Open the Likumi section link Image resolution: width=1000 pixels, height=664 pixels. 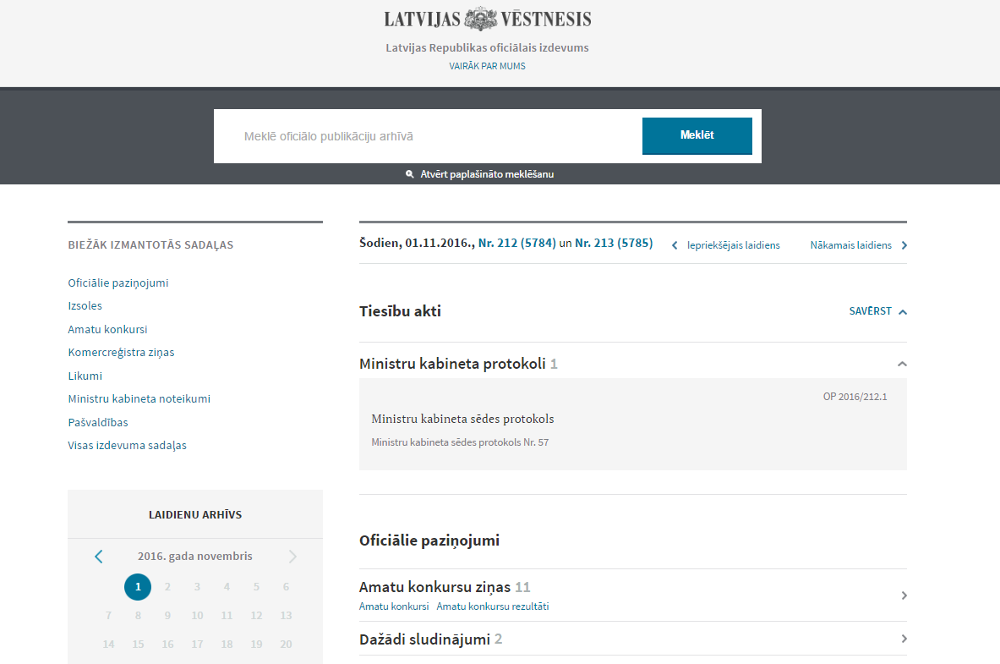pyautogui.click(x=85, y=376)
